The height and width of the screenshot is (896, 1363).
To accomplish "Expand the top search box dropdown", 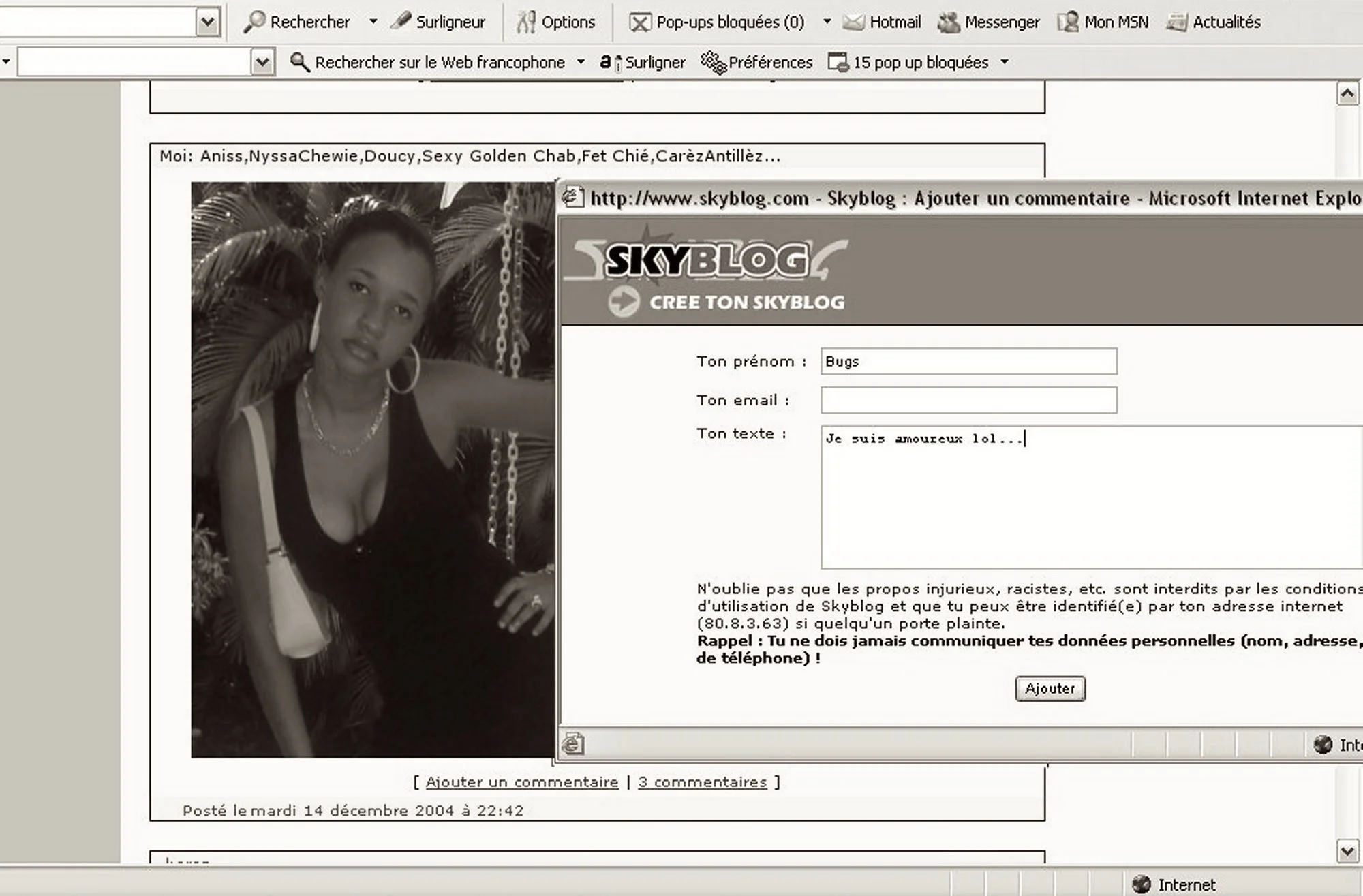I will click(208, 22).
